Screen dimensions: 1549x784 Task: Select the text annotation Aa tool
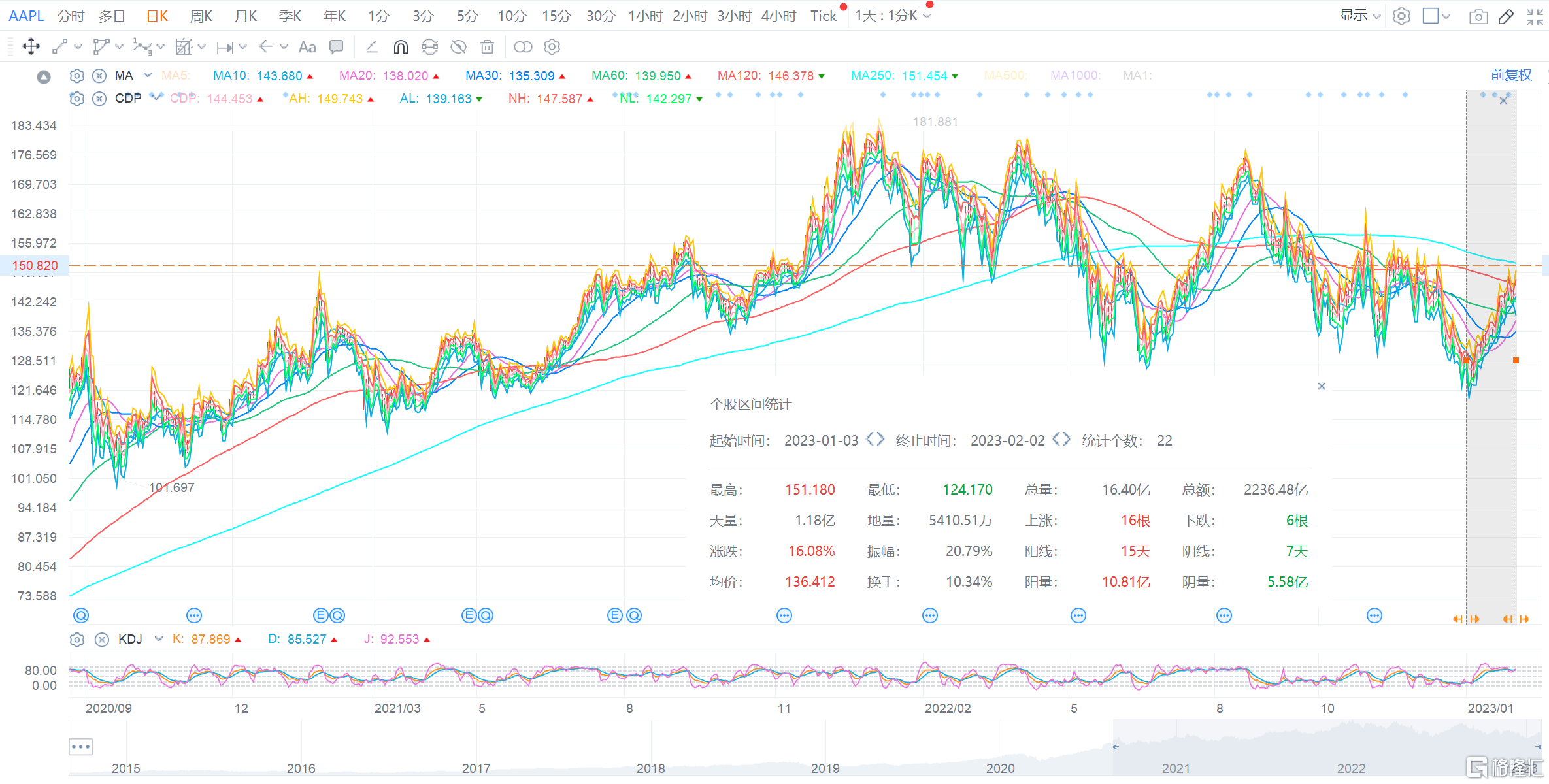[307, 46]
